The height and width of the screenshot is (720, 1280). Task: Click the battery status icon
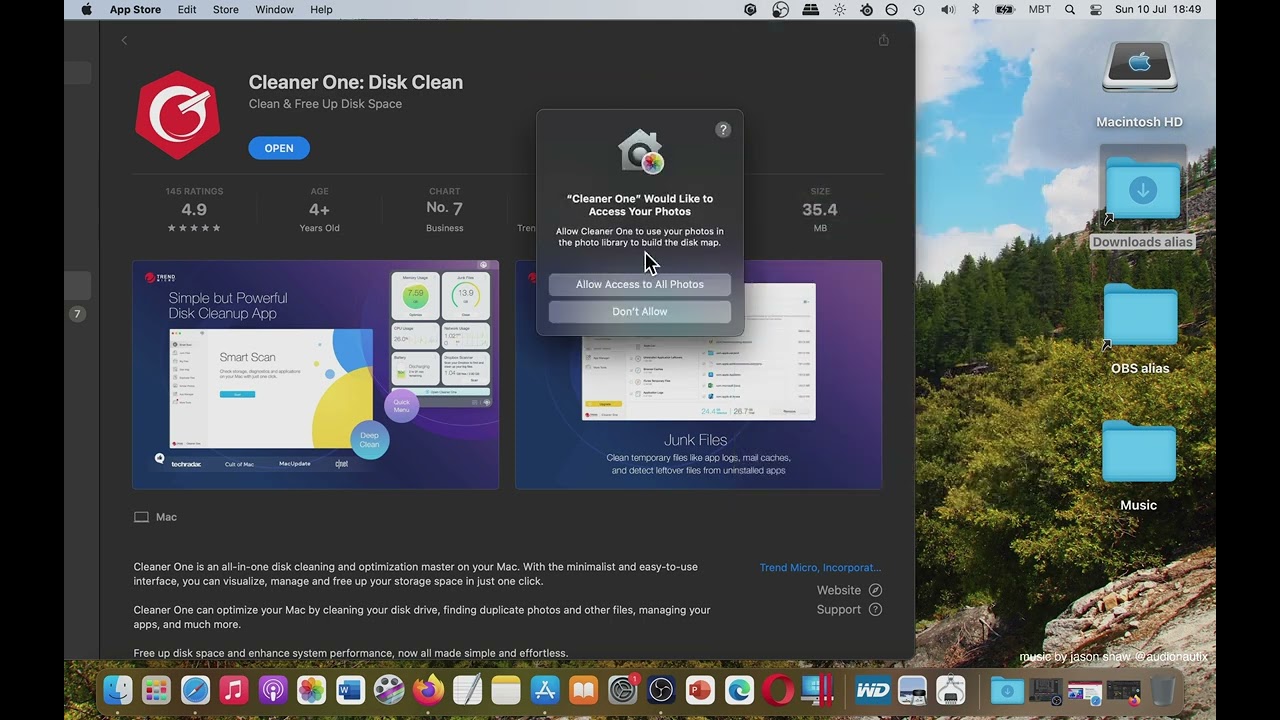1005,9
